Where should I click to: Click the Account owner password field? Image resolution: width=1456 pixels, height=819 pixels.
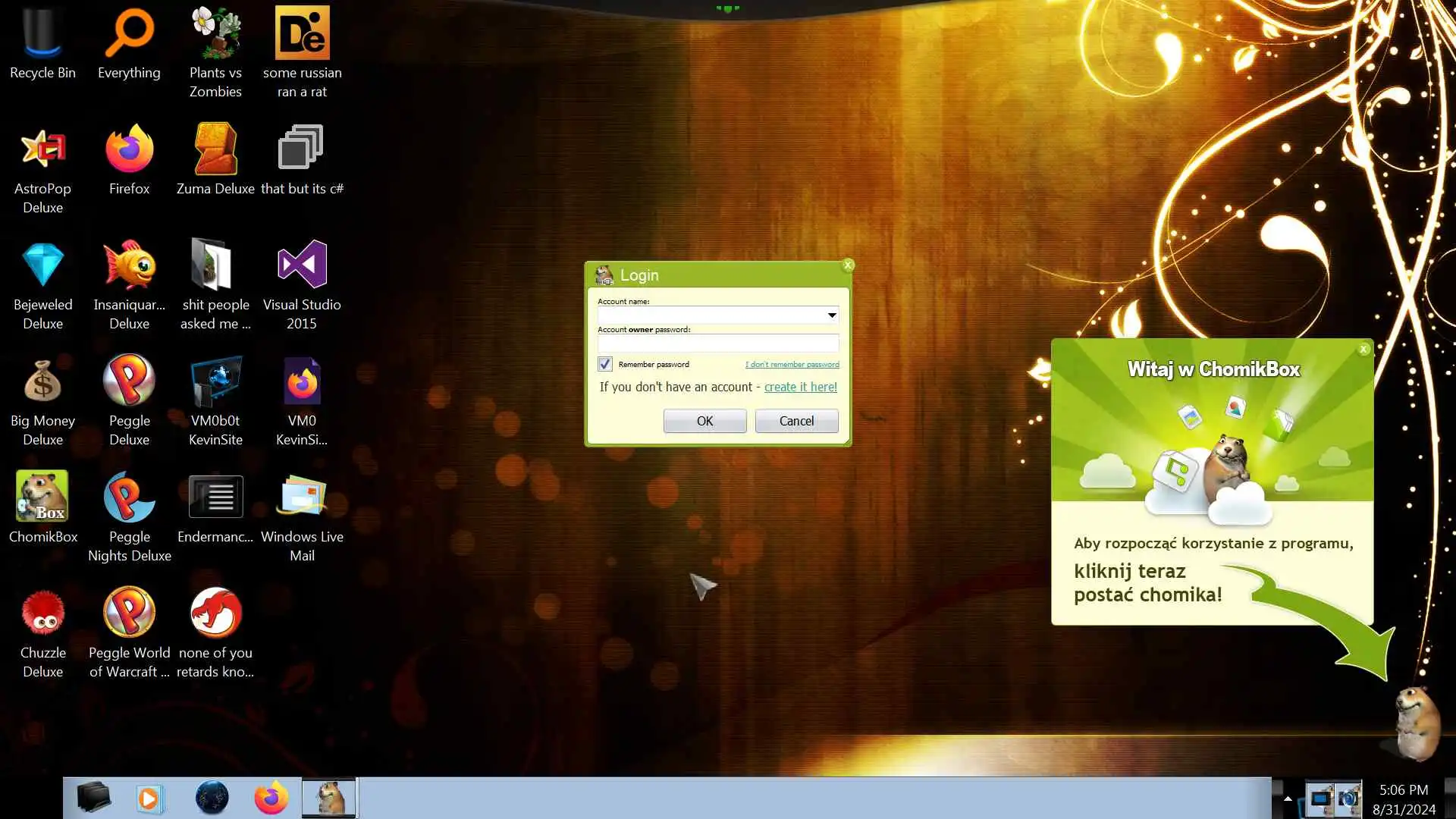717,344
